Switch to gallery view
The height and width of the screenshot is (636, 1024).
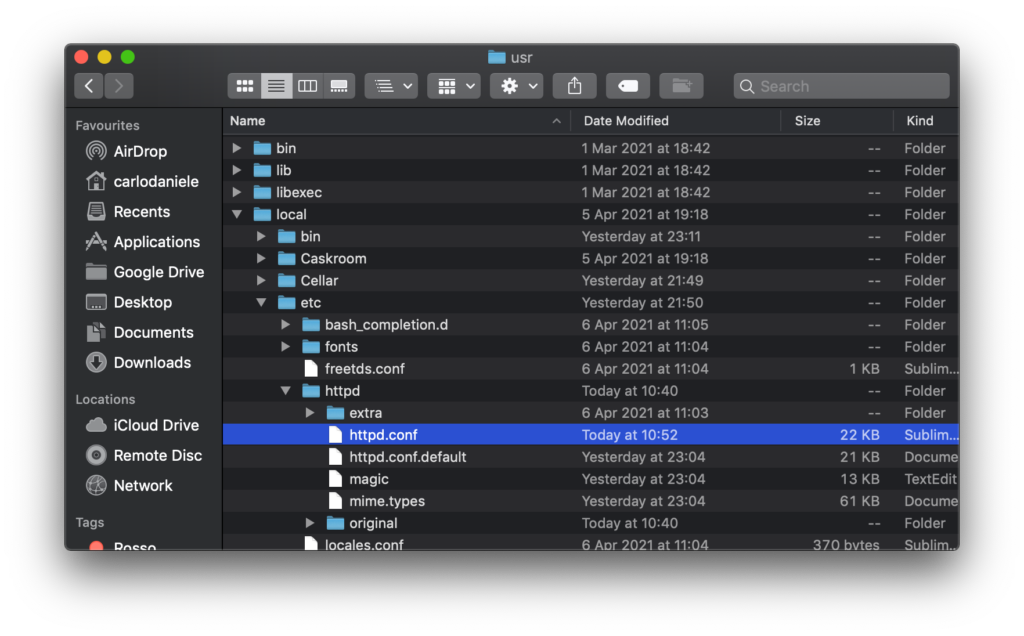pyautogui.click(x=339, y=86)
